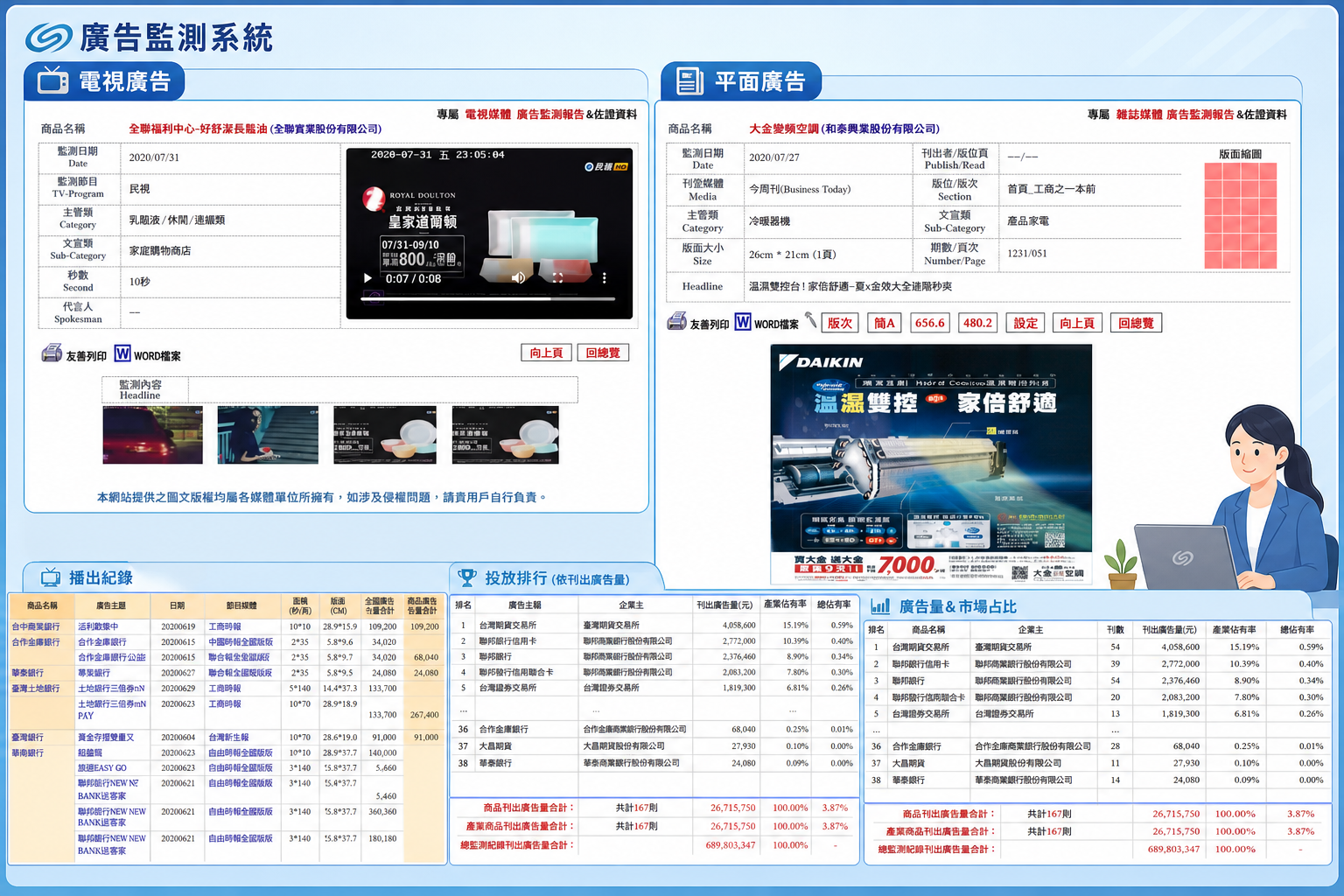Click the document icon beside 平面廣告

point(689,81)
